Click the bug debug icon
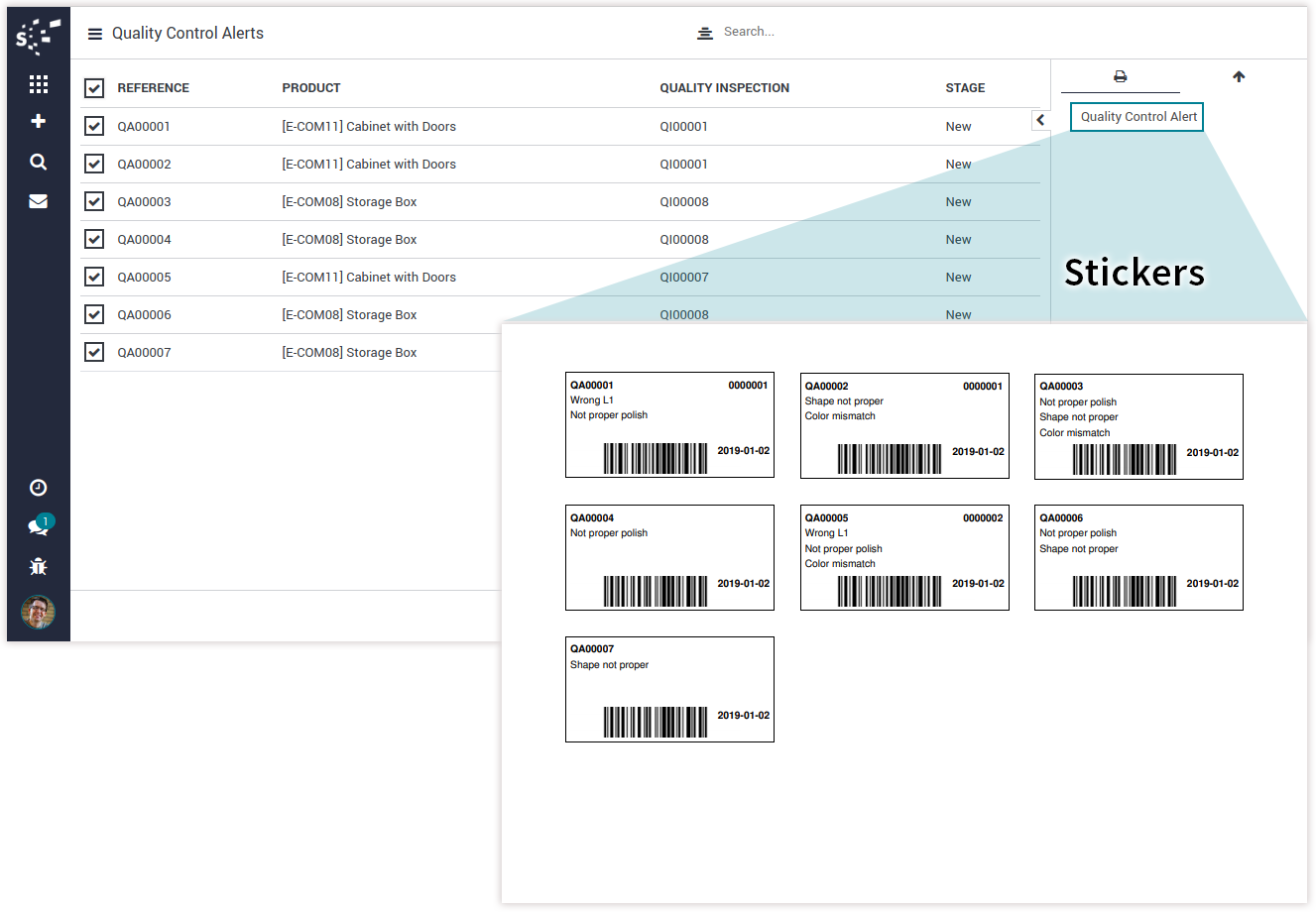Viewport: 1316px width, 912px height. (39, 567)
